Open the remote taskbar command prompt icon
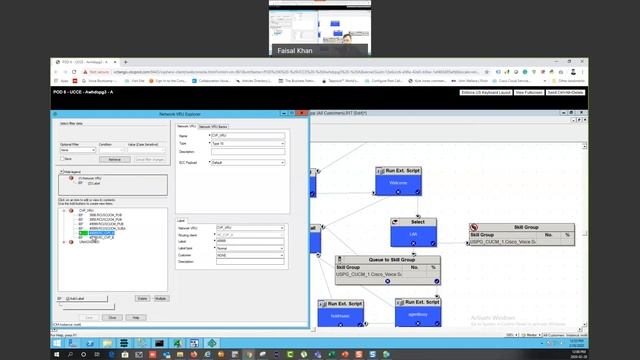This screenshot has height=360, width=640. (x=159, y=343)
